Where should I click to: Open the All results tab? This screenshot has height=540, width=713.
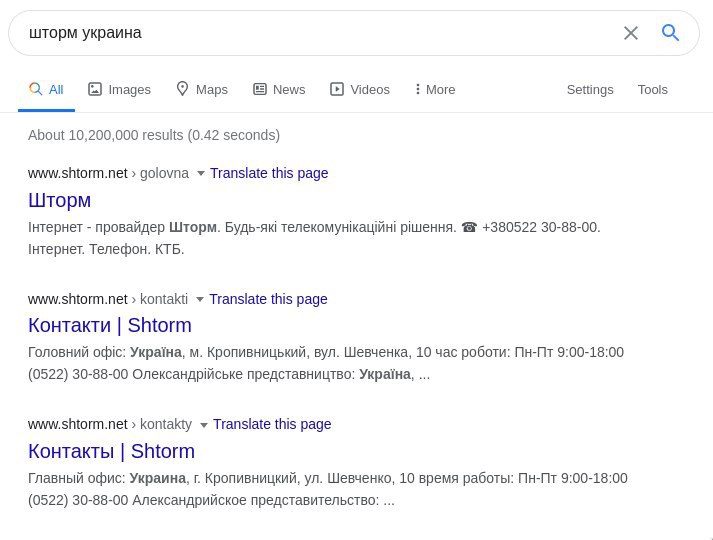click(46, 90)
